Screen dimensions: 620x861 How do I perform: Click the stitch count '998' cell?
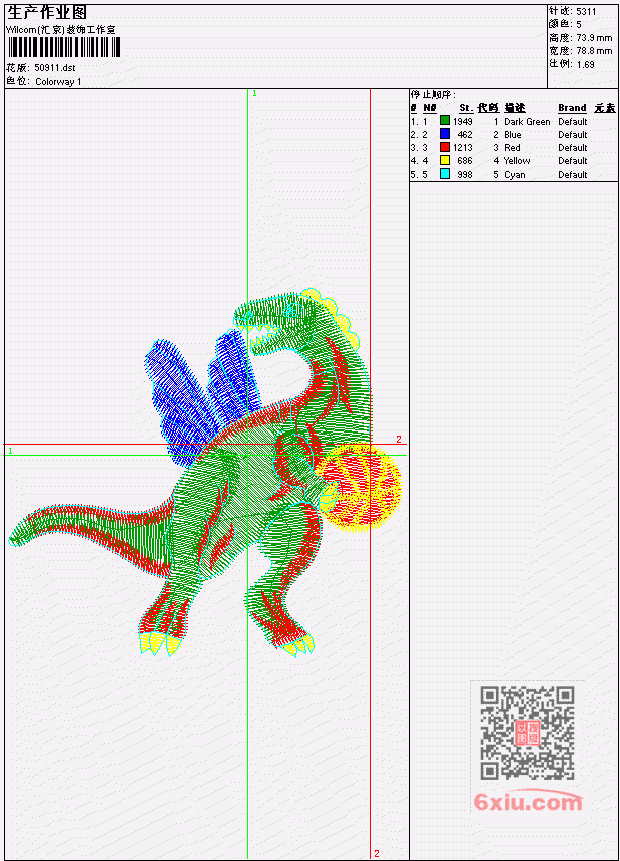(465, 175)
